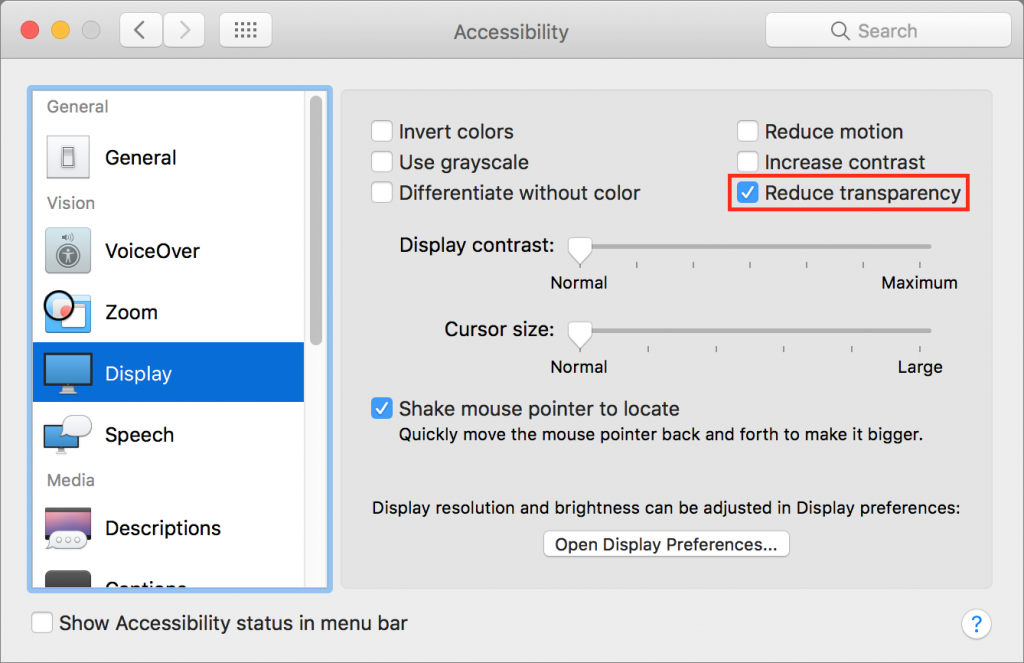Click the help question mark button
The image size is (1024, 663).
[x=976, y=624]
